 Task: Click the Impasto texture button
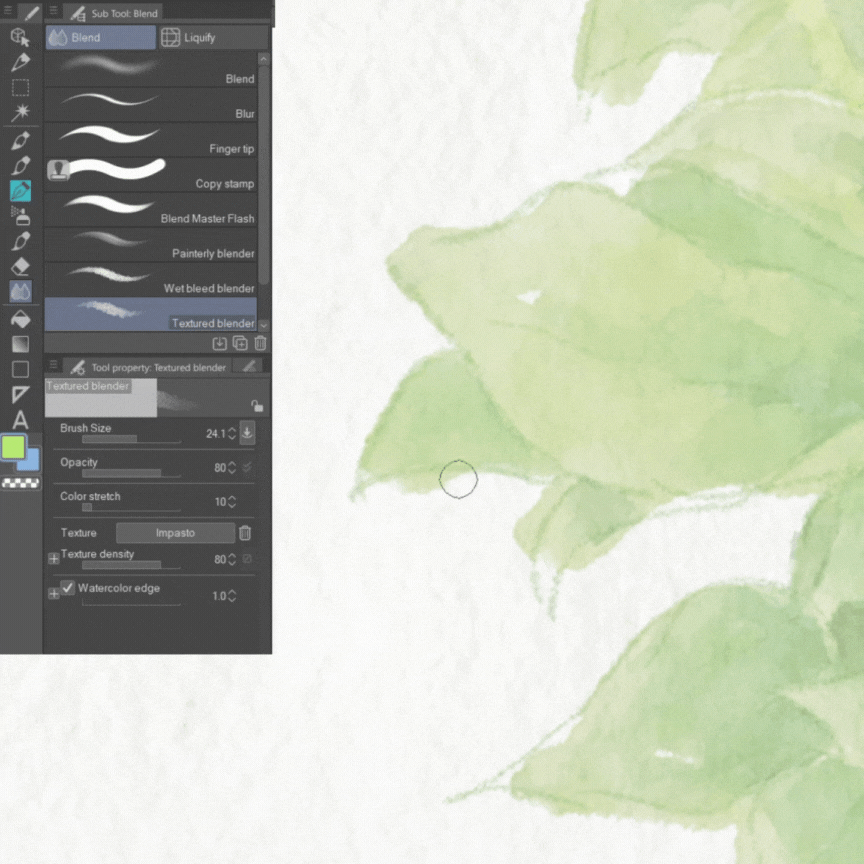[175, 533]
